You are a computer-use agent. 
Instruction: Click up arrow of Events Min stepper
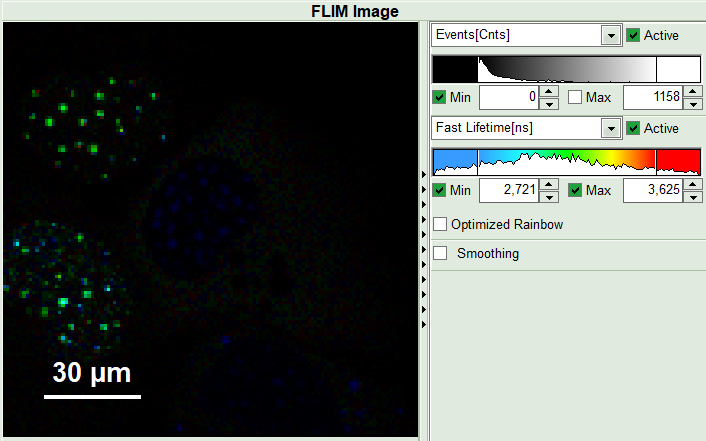[549, 92]
